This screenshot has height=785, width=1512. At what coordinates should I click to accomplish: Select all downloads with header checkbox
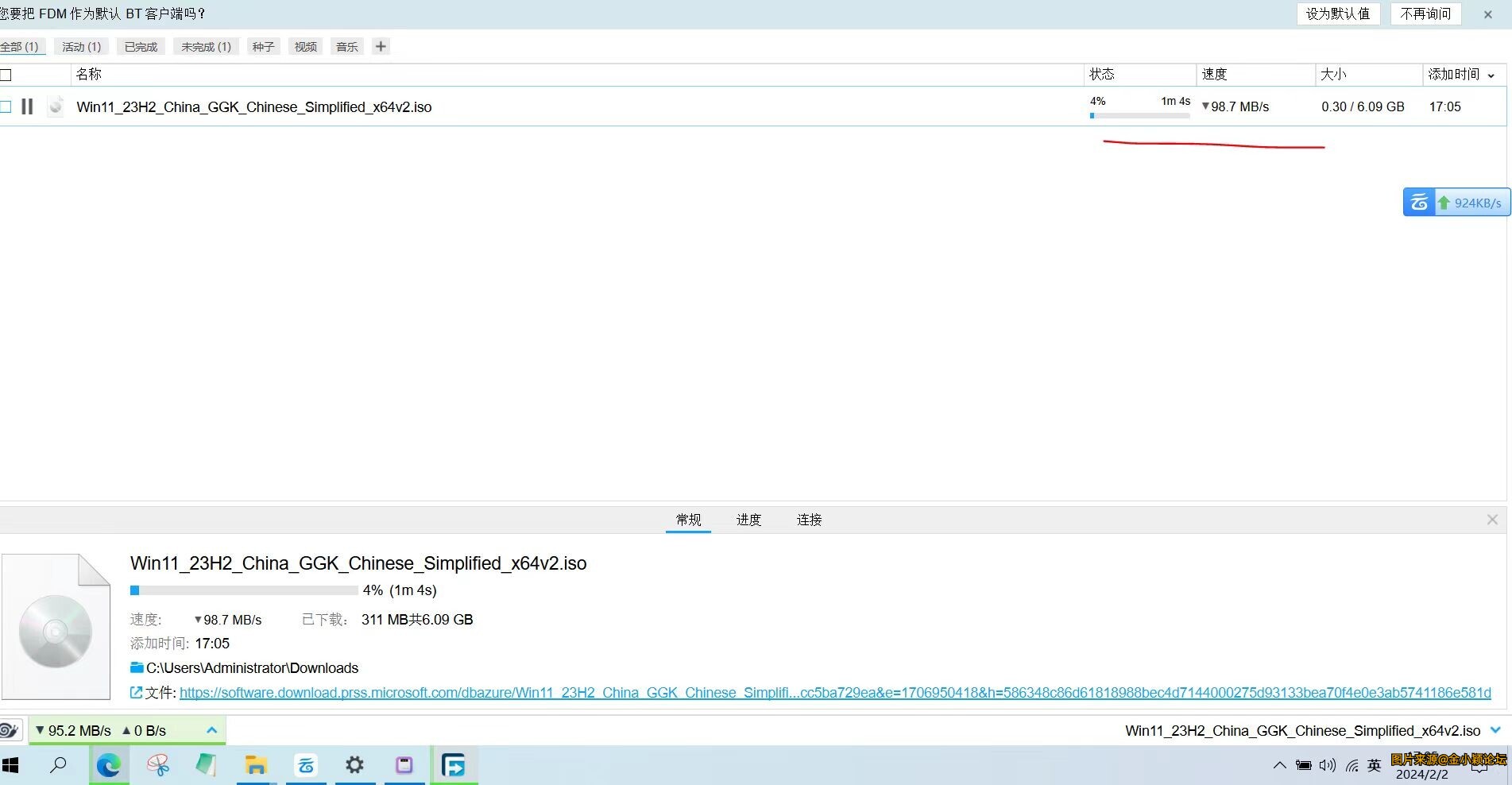coord(6,75)
